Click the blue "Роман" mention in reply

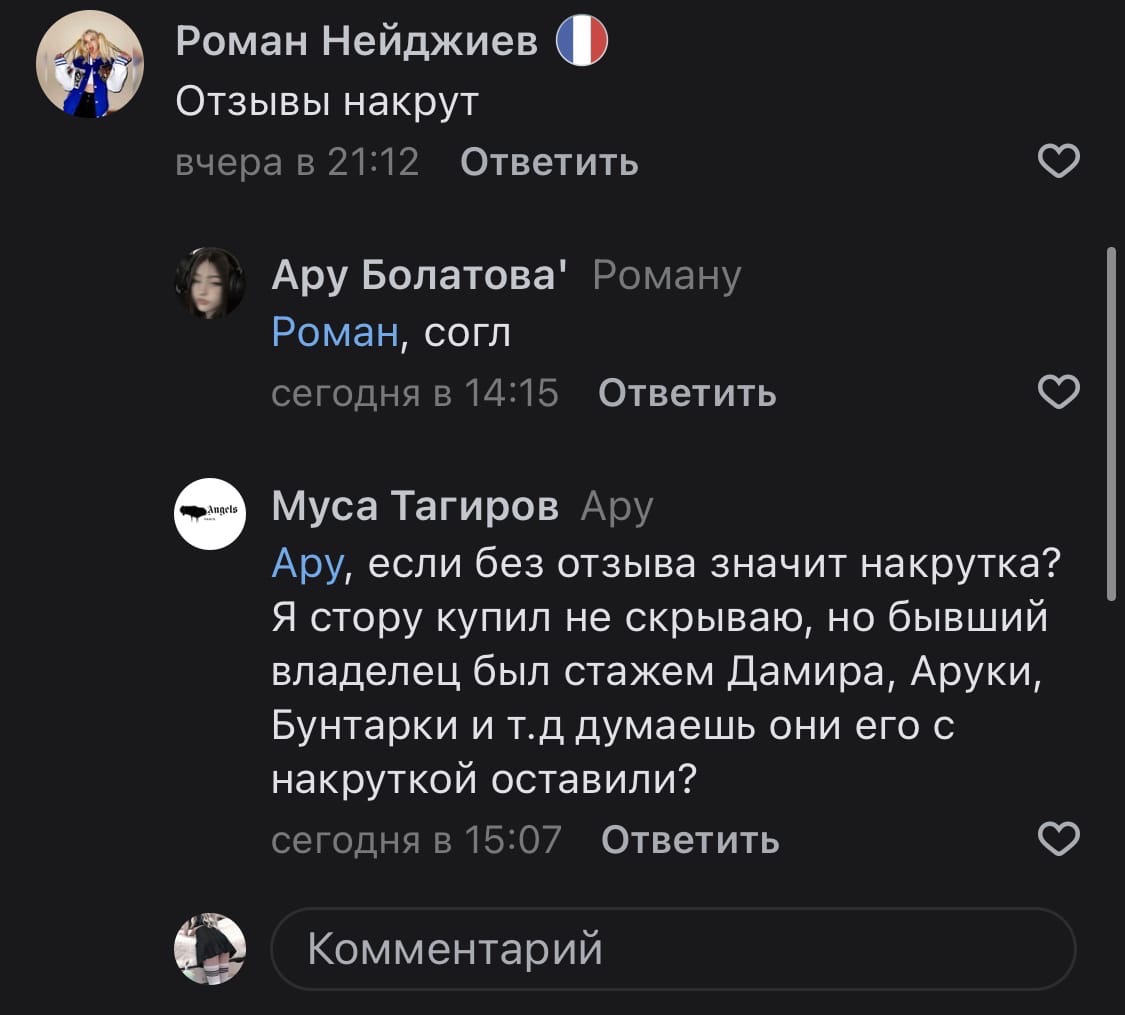pyautogui.click(x=335, y=331)
